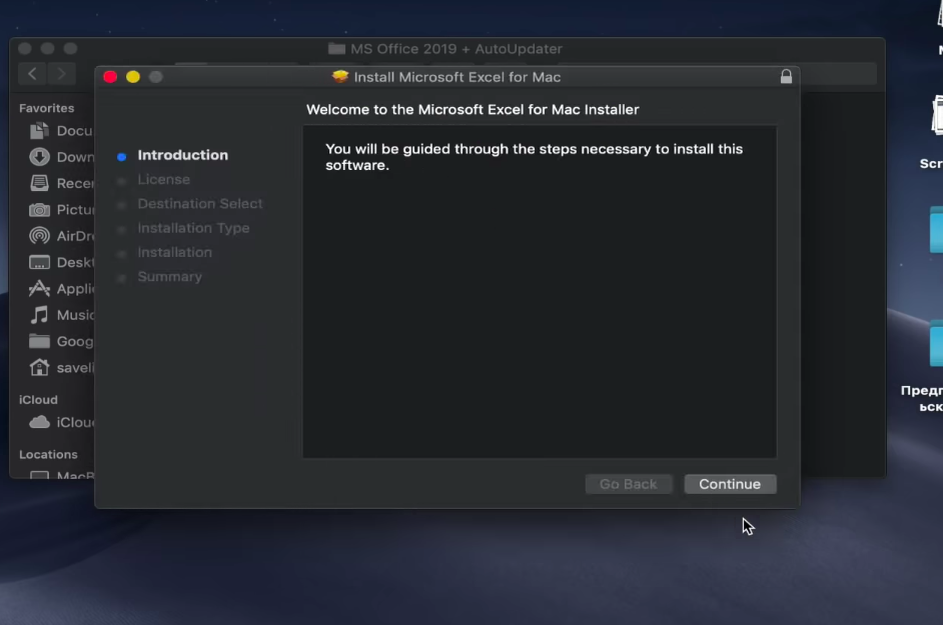943x625 pixels.
Task: Click the MS Office 2019 + AutoUpdater folder icon
Action: coord(337,49)
